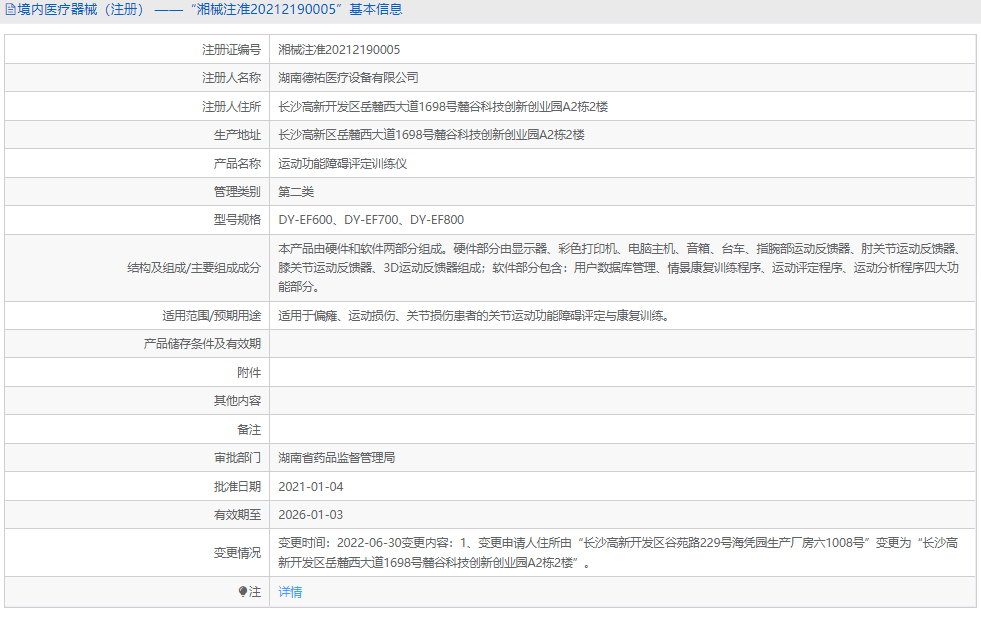Select the registration number 湘械注准20212190005 in the table

[339, 49]
